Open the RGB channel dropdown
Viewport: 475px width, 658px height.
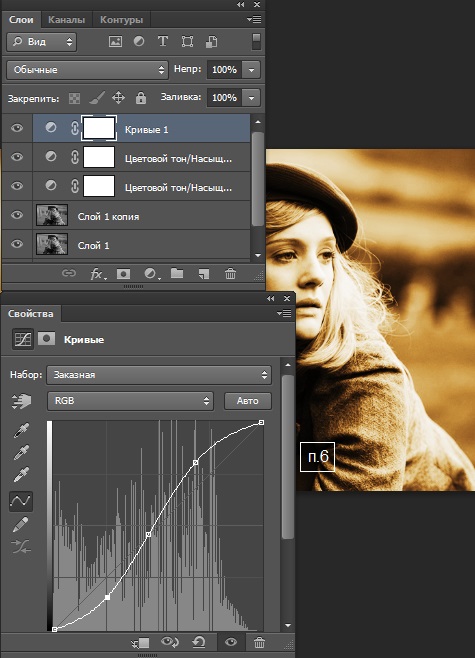pos(130,401)
